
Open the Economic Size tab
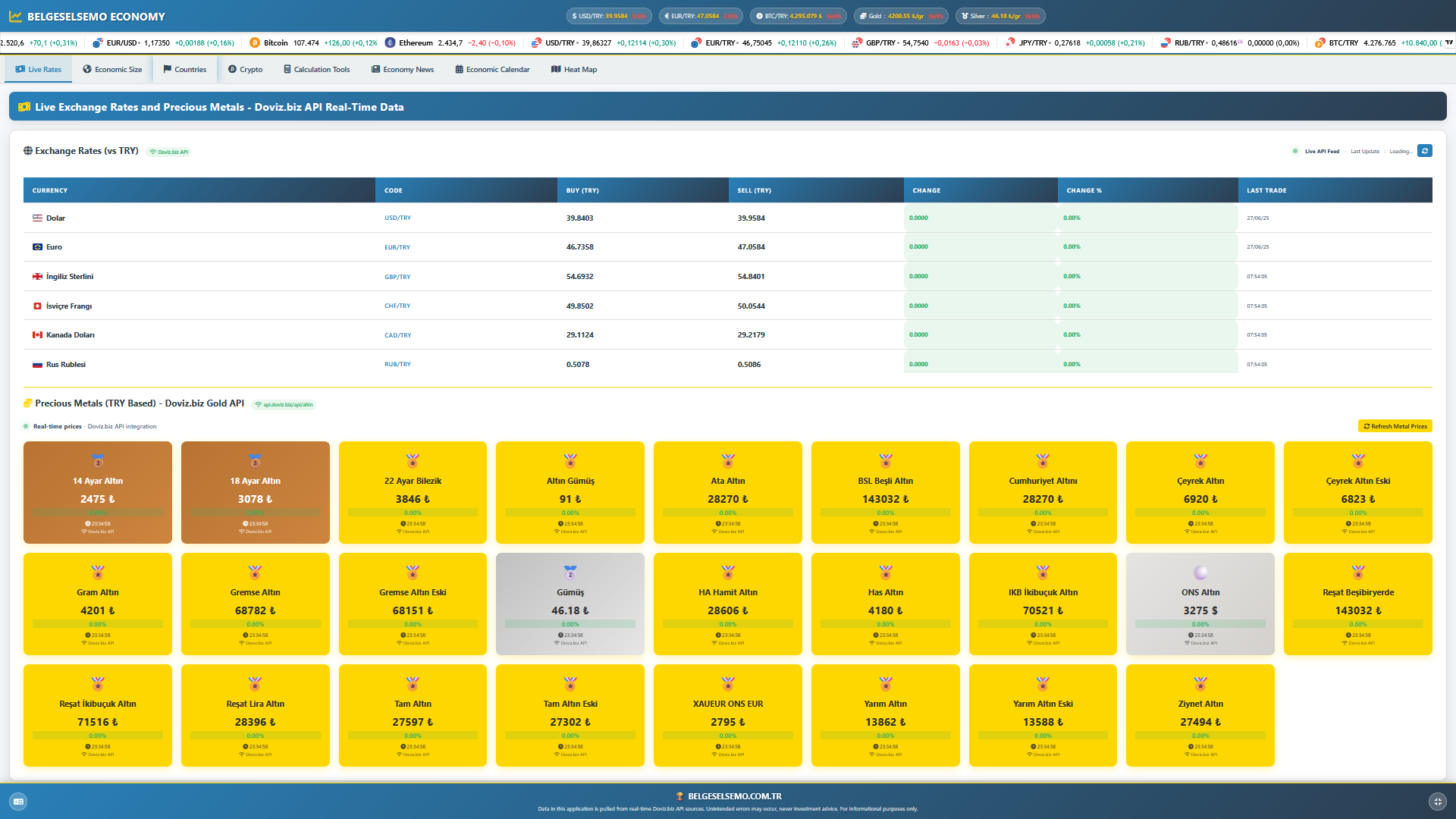tap(112, 70)
